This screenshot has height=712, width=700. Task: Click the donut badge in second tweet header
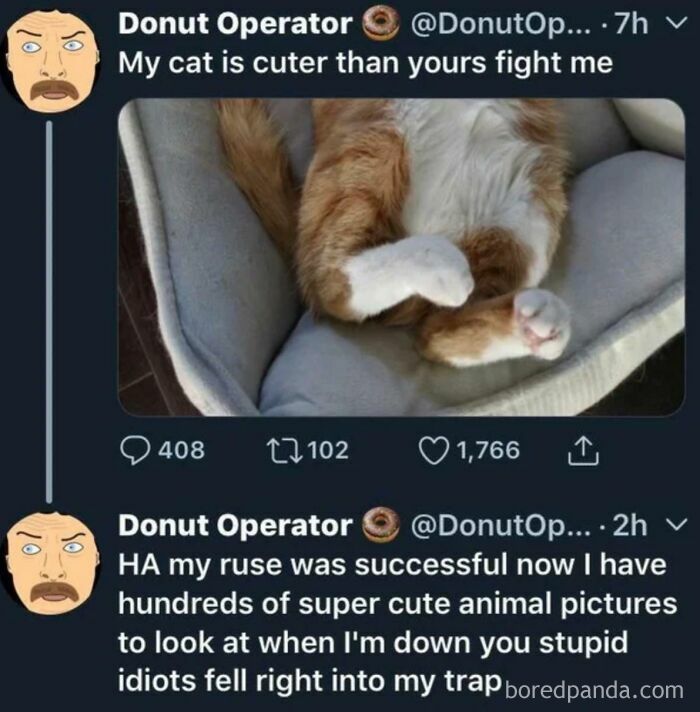click(x=380, y=525)
